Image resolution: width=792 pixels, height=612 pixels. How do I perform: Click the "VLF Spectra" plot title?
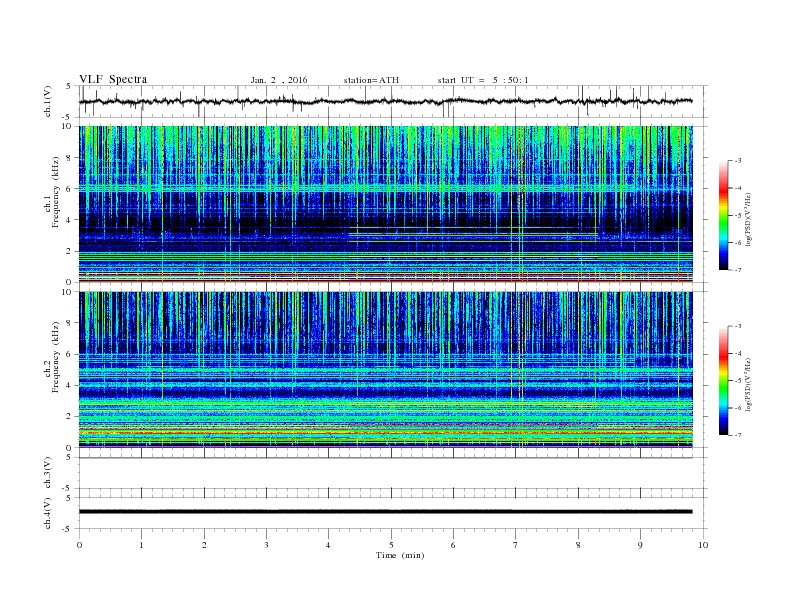pyautogui.click(x=113, y=79)
